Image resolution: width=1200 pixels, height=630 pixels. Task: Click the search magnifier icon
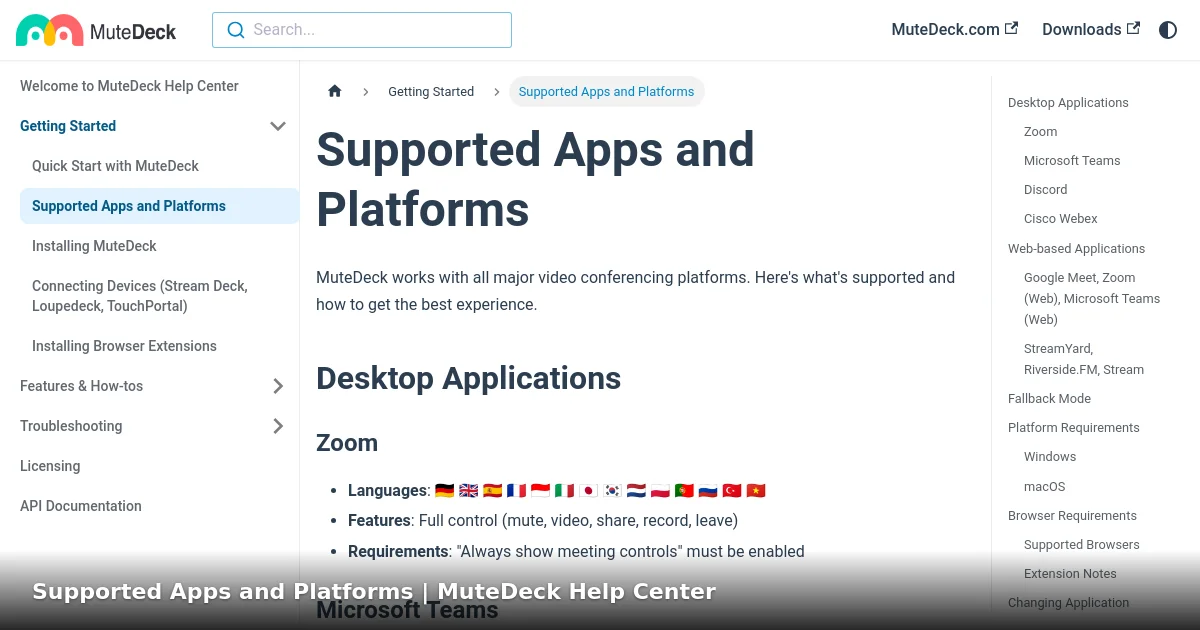[x=236, y=30]
